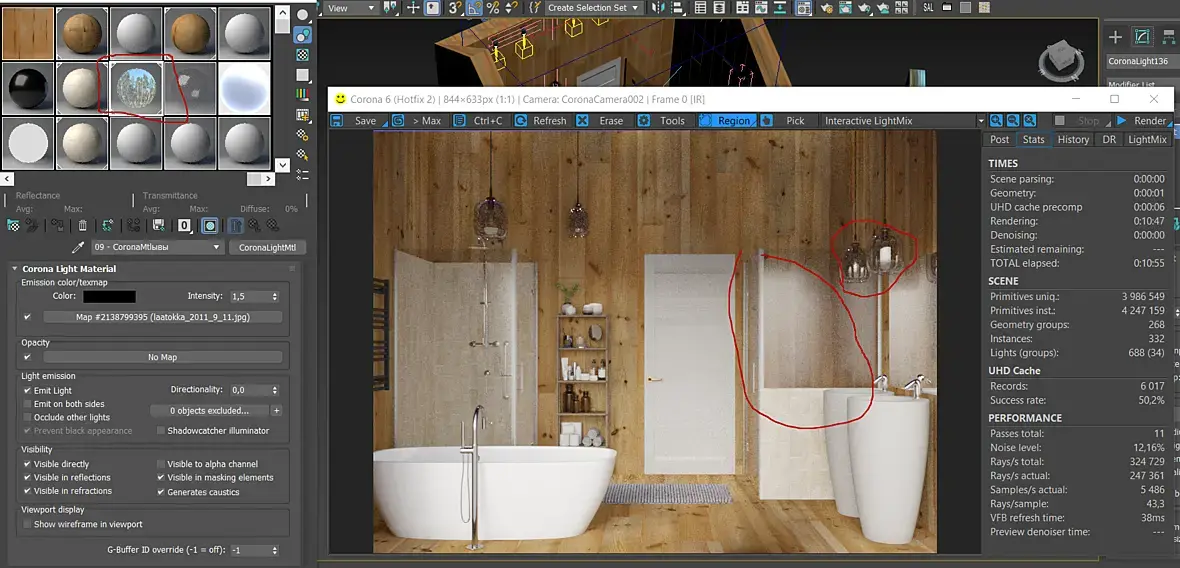1180x568 pixels.
Task: Select sky HDRI material sample slot
Action: point(136,88)
